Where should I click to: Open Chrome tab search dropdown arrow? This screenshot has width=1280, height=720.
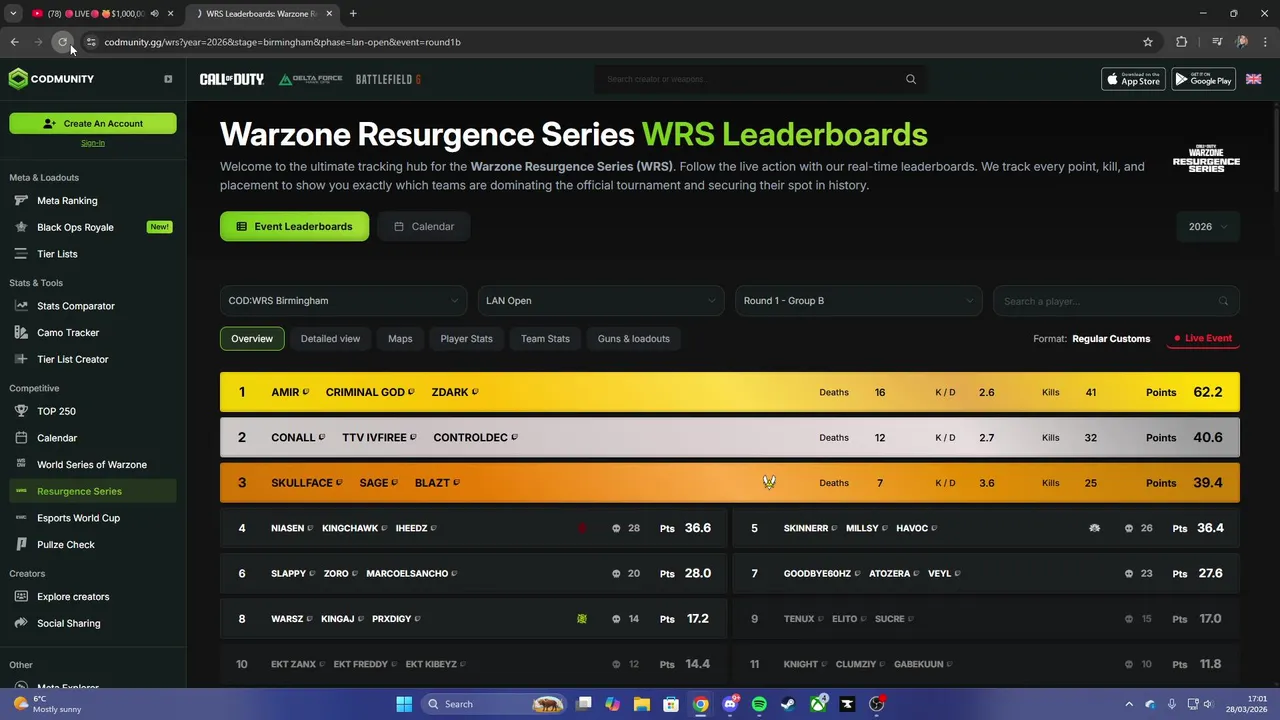[13, 14]
